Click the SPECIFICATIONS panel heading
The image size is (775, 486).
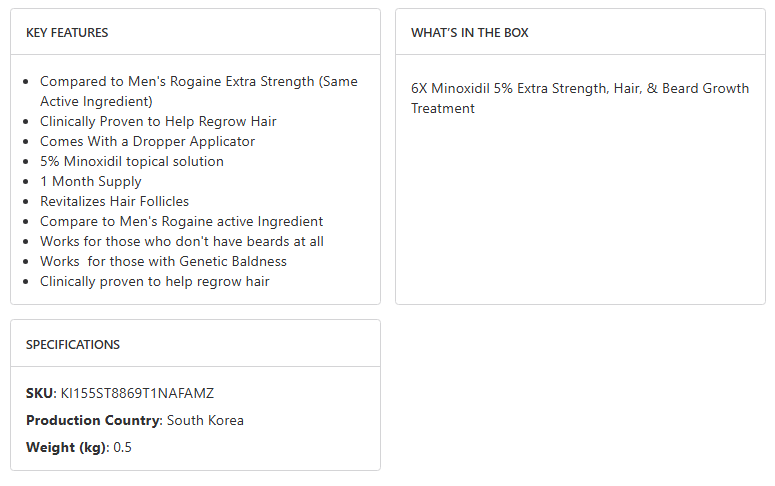click(x=72, y=345)
